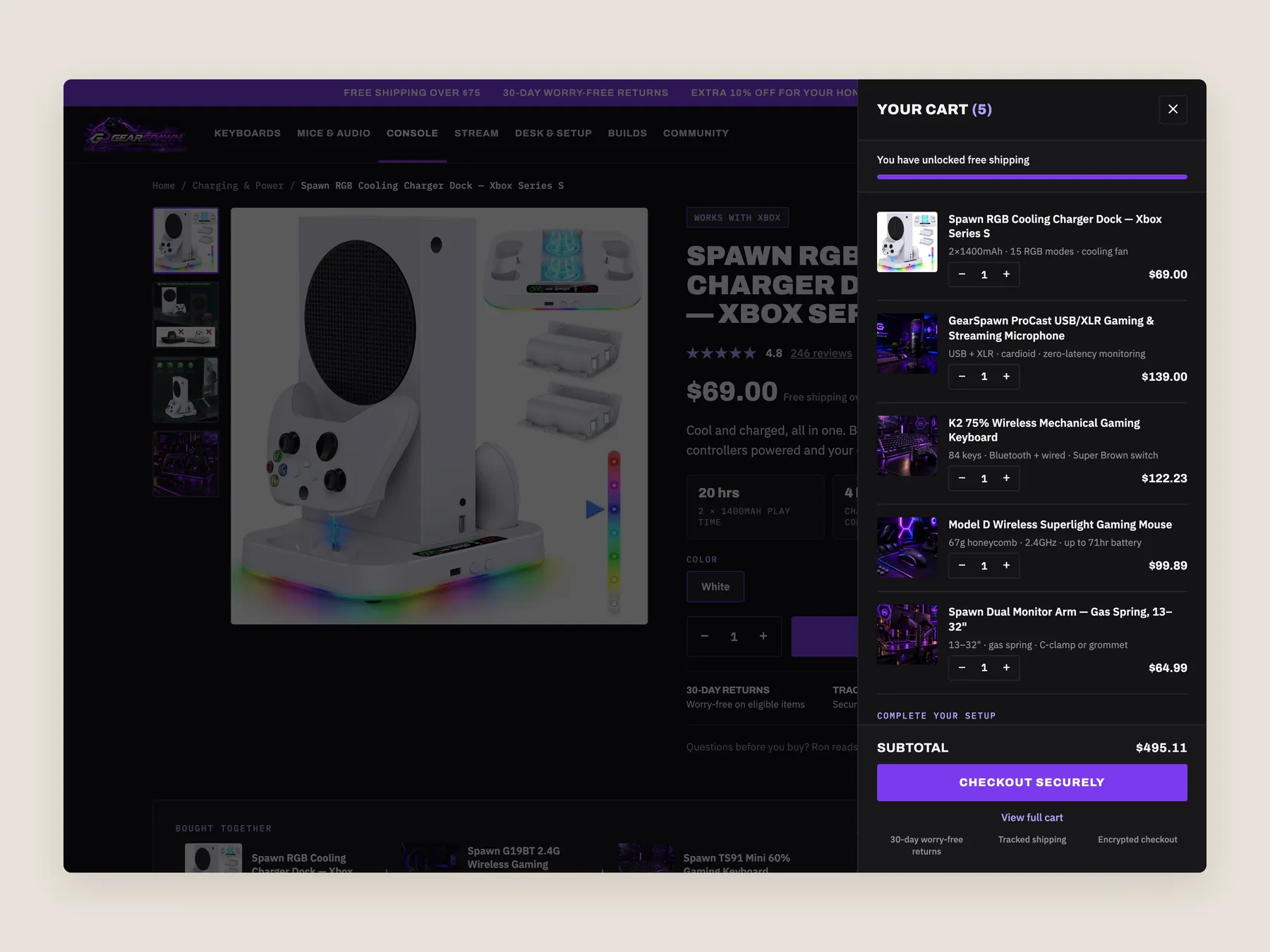Select the White color option
1270x952 pixels.
[x=715, y=587]
